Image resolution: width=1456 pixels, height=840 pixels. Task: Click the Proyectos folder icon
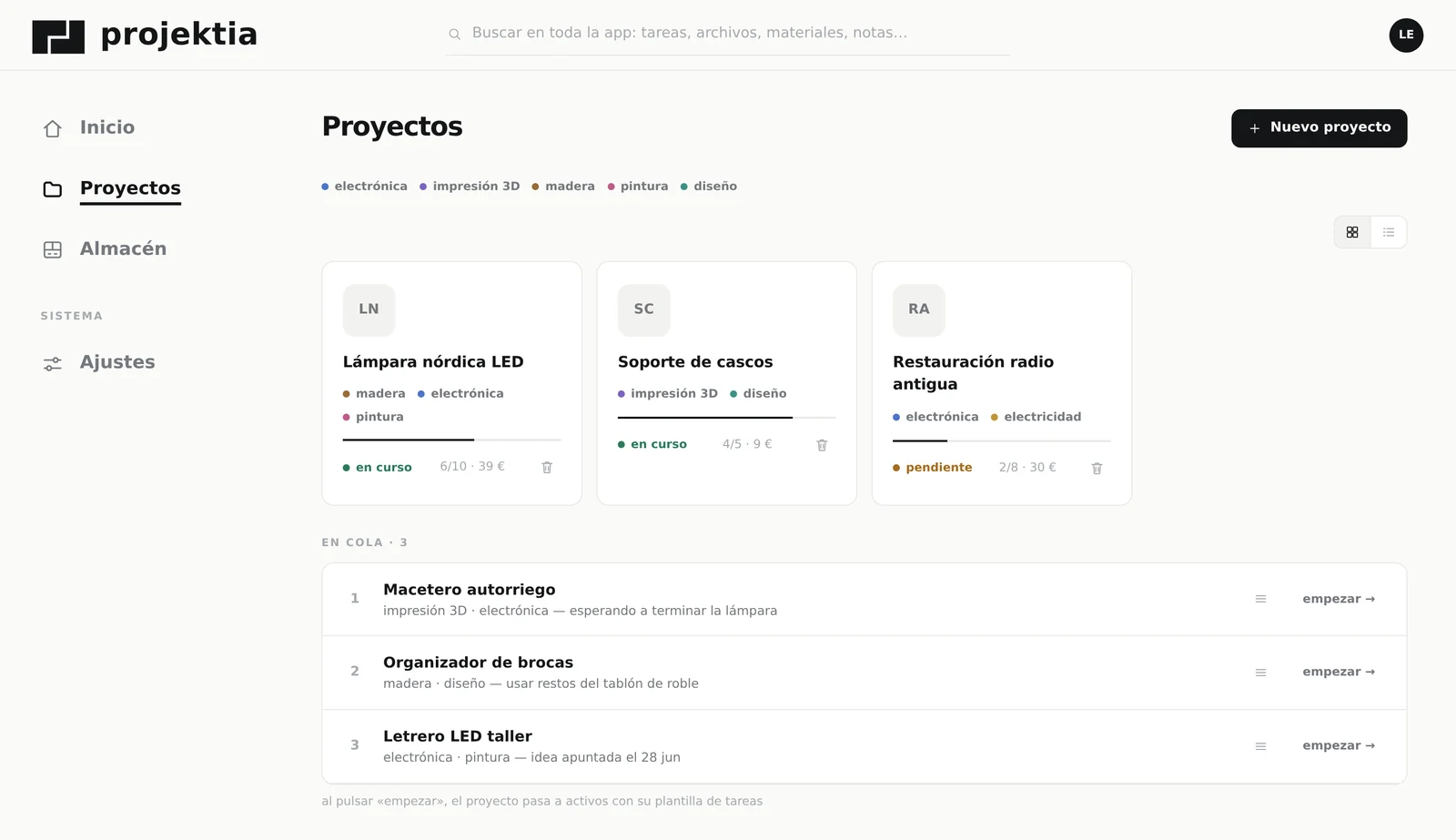coord(53,189)
